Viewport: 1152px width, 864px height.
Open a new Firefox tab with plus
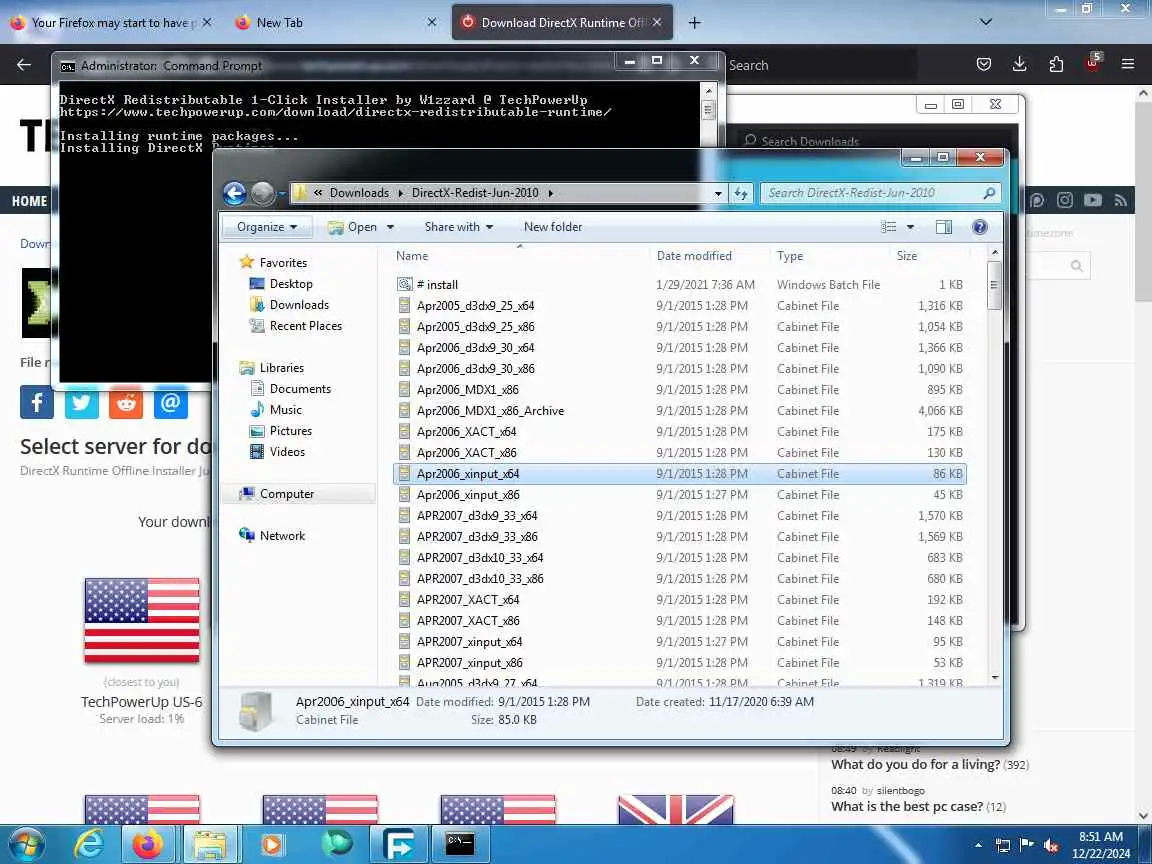pyautogui.click(x=694, y=23)
